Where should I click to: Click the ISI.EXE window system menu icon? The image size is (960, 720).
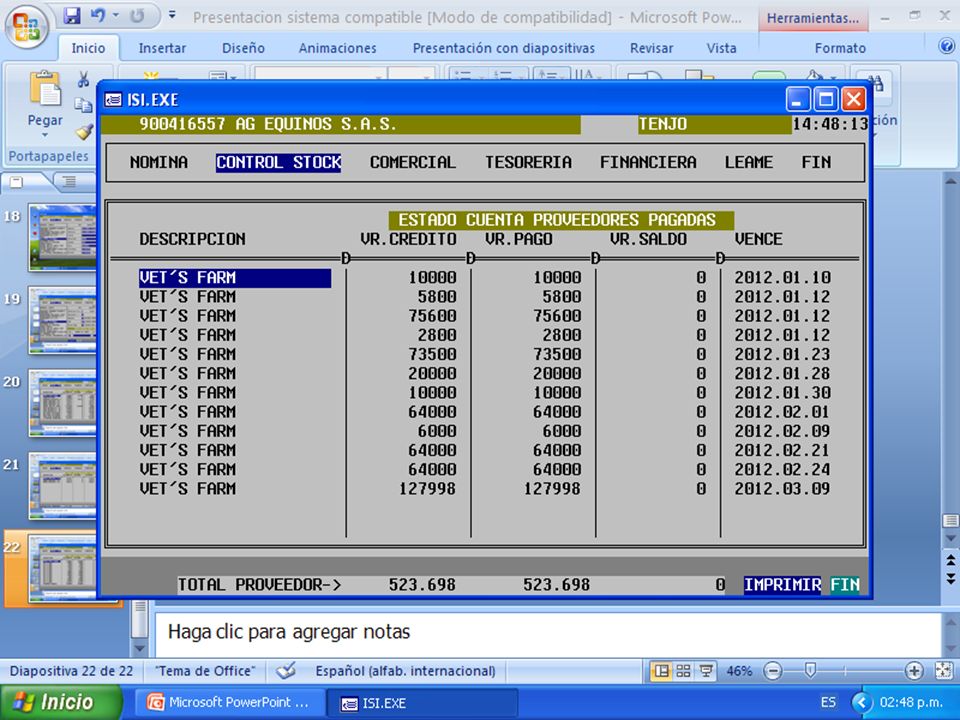113,99
